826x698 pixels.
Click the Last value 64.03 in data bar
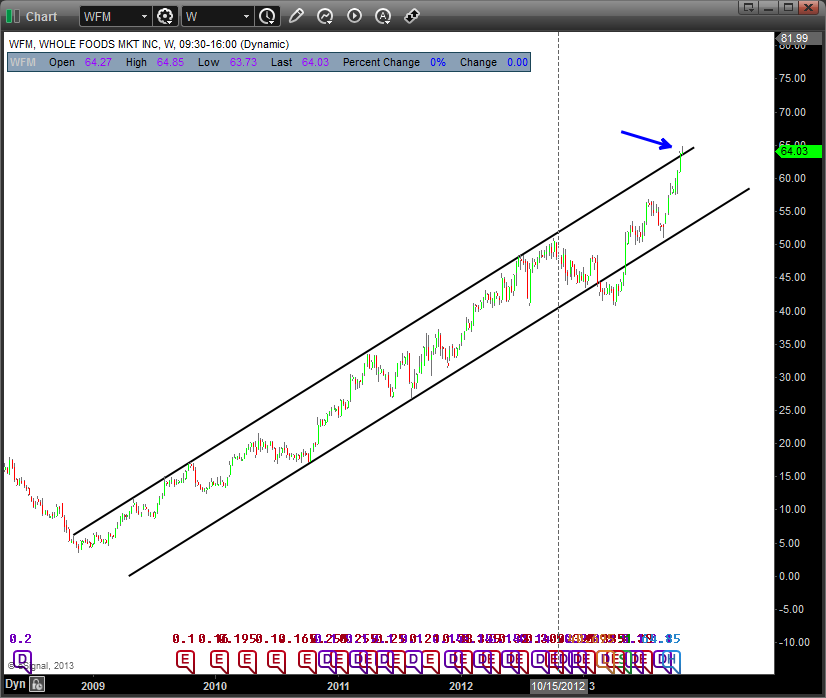click(315, 62)
